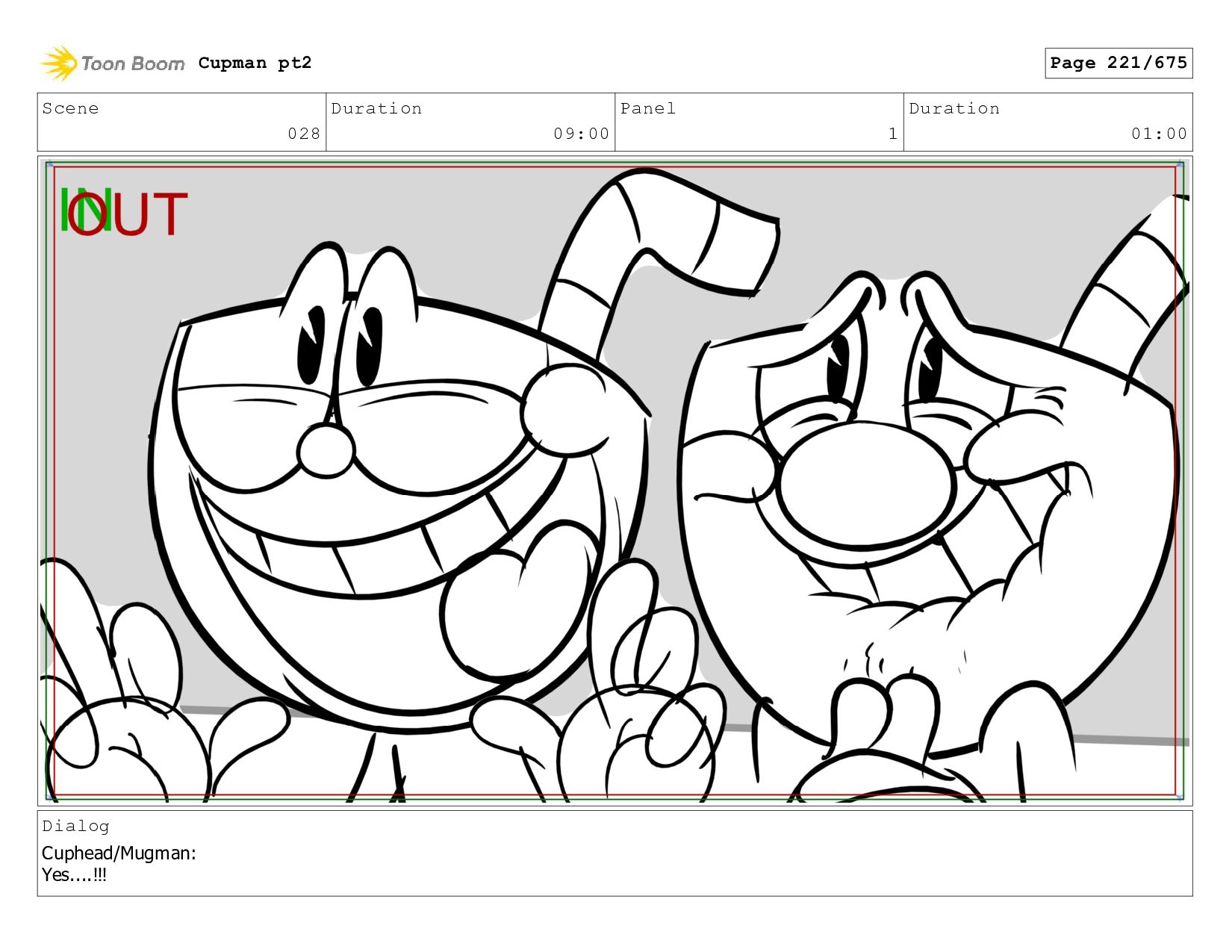Click the Toon Boom logo

(x=112, y=63)
